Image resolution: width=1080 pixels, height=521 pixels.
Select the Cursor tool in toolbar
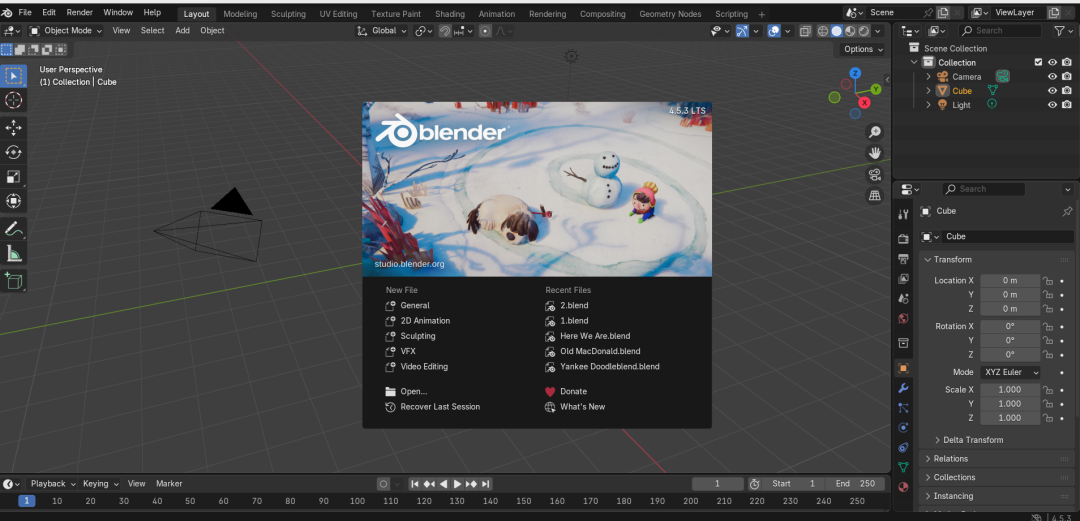point(13,101)
